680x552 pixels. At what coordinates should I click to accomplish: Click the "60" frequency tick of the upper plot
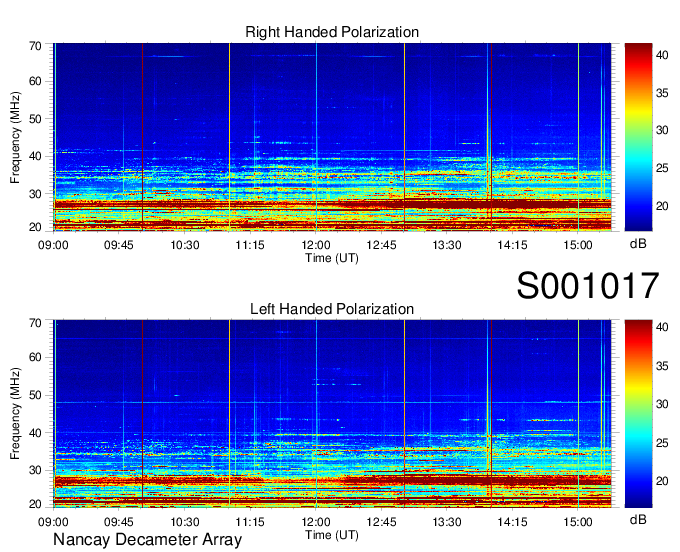pos(35,82)
